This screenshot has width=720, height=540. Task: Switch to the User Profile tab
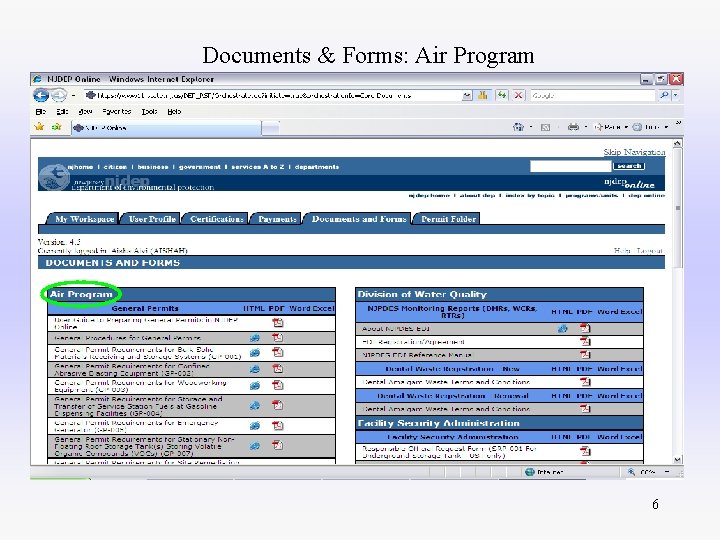tap(152, 219)
